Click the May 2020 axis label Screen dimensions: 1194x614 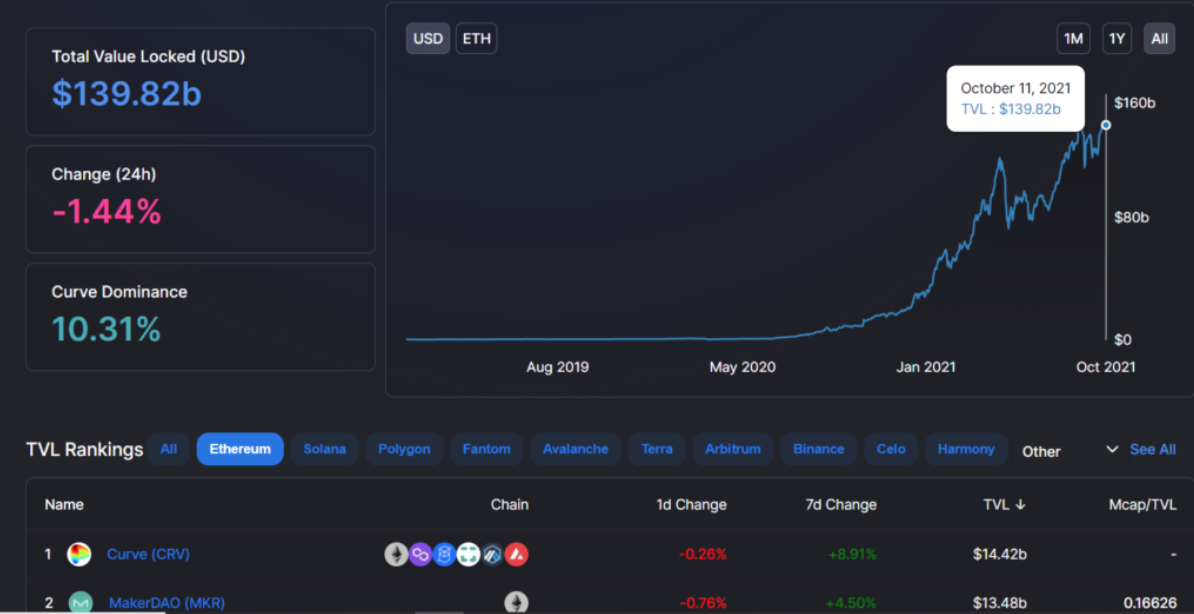(x=742, y=367)
